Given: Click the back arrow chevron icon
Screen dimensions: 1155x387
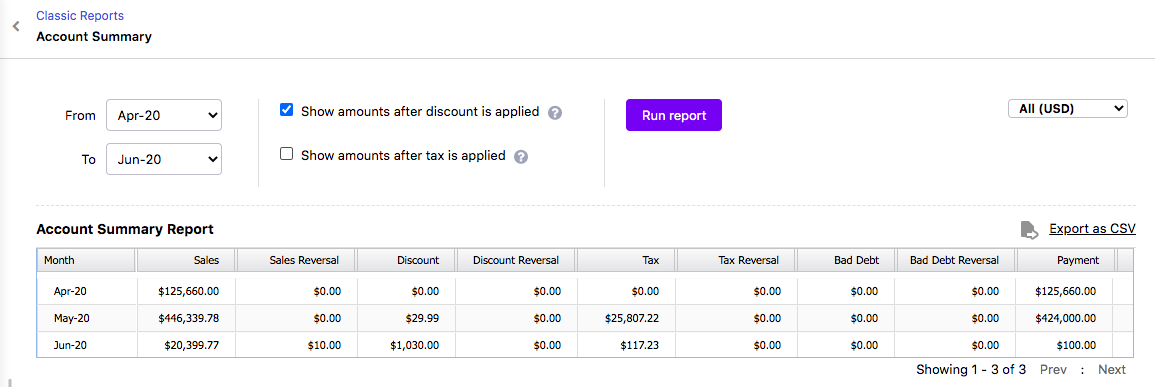Looking at the screenshot, I should (15, 27).
